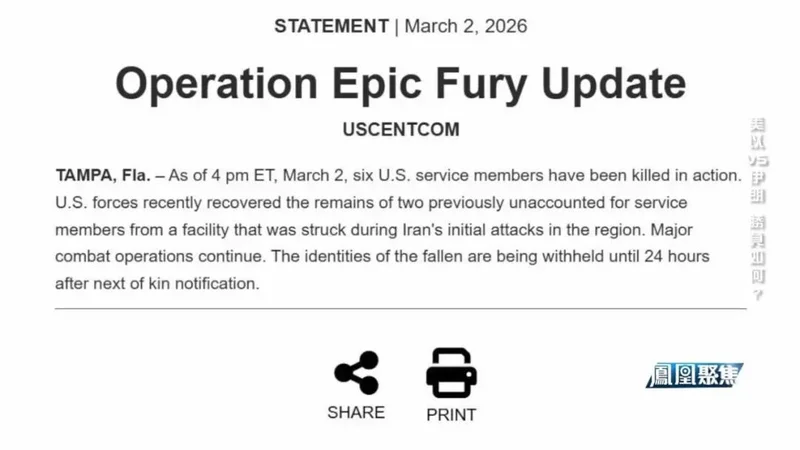Screen dimensions: 800x450
Task: Click the USCENTCOM byline
Action: point(400,130)
